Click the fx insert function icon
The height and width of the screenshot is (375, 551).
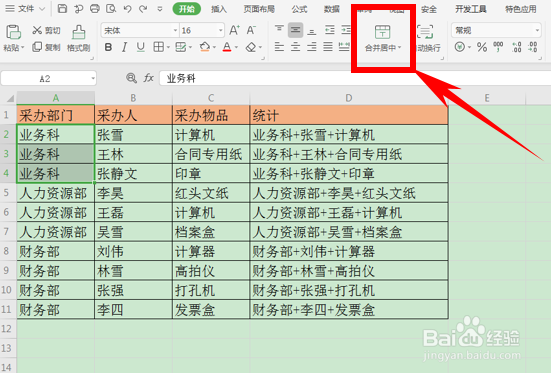coord(149,78)
